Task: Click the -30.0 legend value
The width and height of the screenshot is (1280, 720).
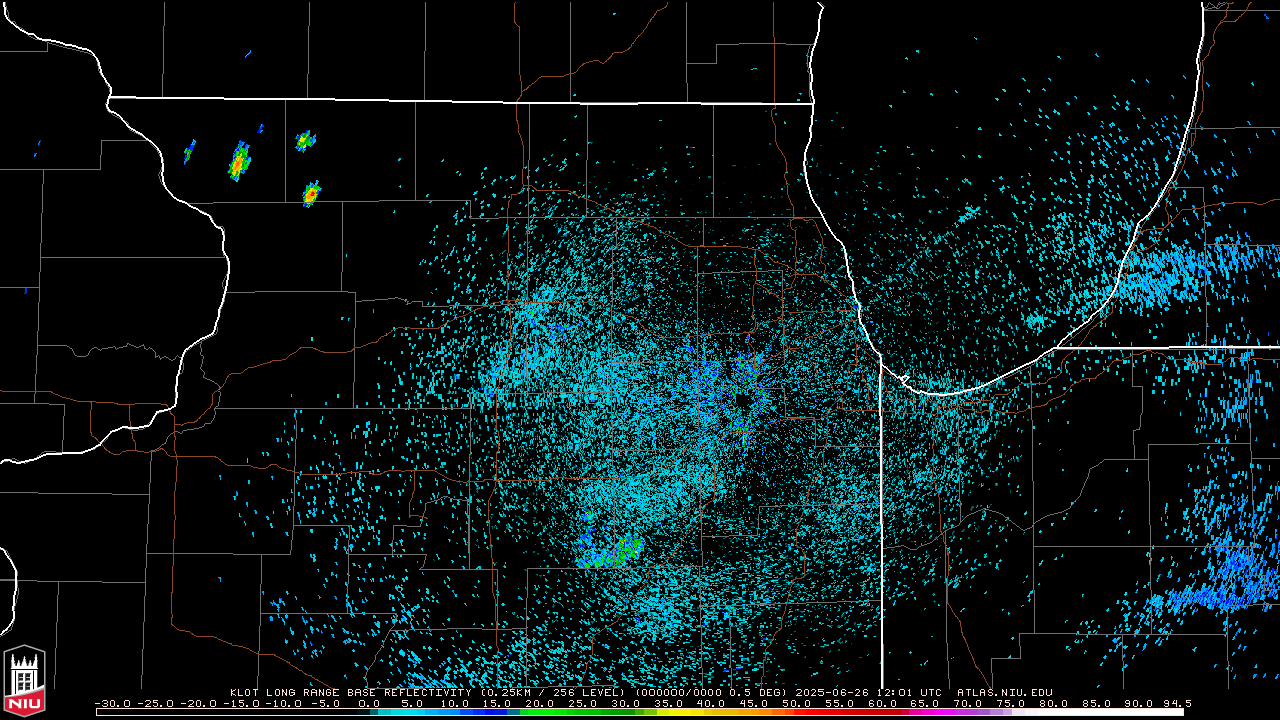Action: [x=113, y=703]
